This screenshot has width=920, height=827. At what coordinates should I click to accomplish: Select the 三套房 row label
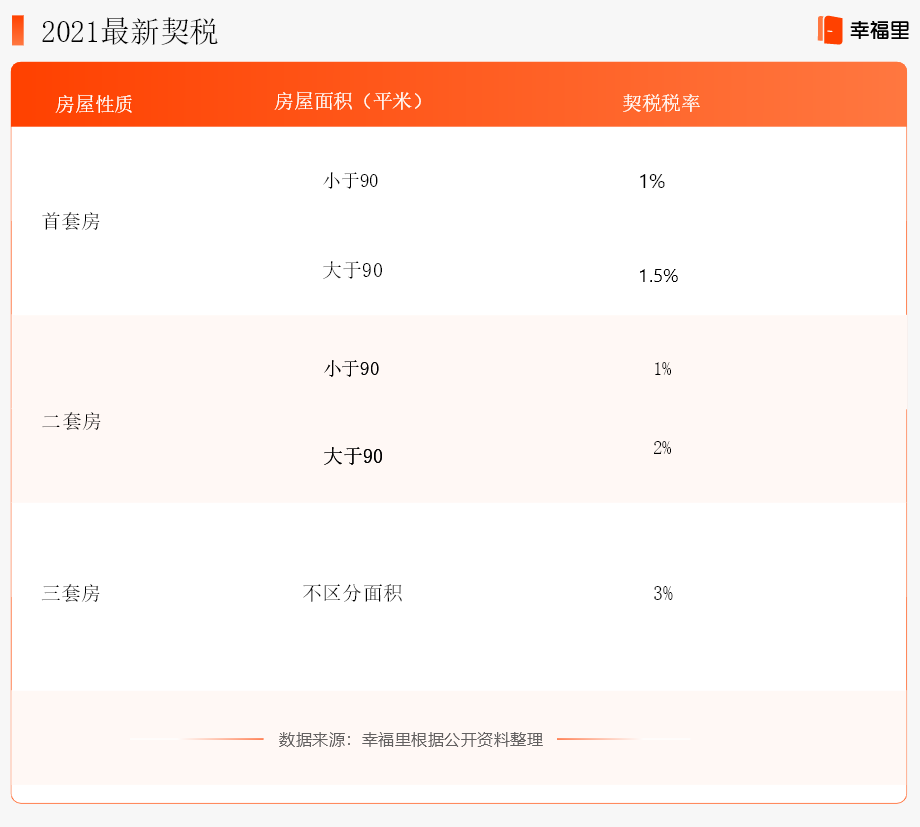pyautogui.click(x=71, y=593)
